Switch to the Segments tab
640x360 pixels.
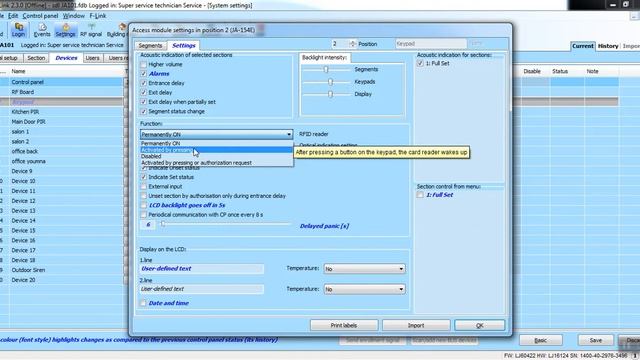point(150,46)
